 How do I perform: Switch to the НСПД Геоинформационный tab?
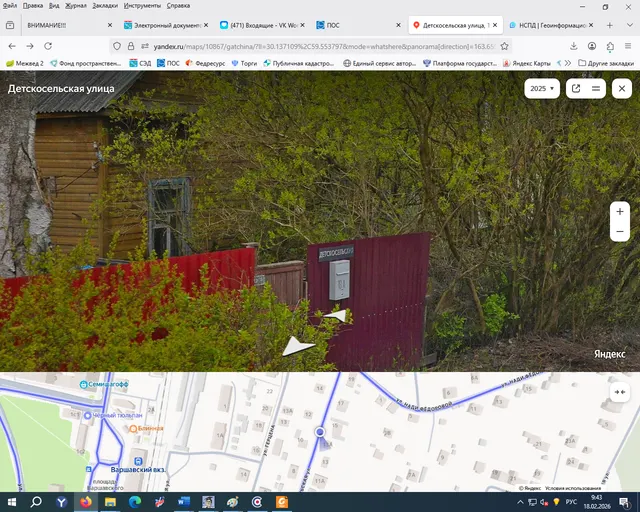click(x=552, y=25)
